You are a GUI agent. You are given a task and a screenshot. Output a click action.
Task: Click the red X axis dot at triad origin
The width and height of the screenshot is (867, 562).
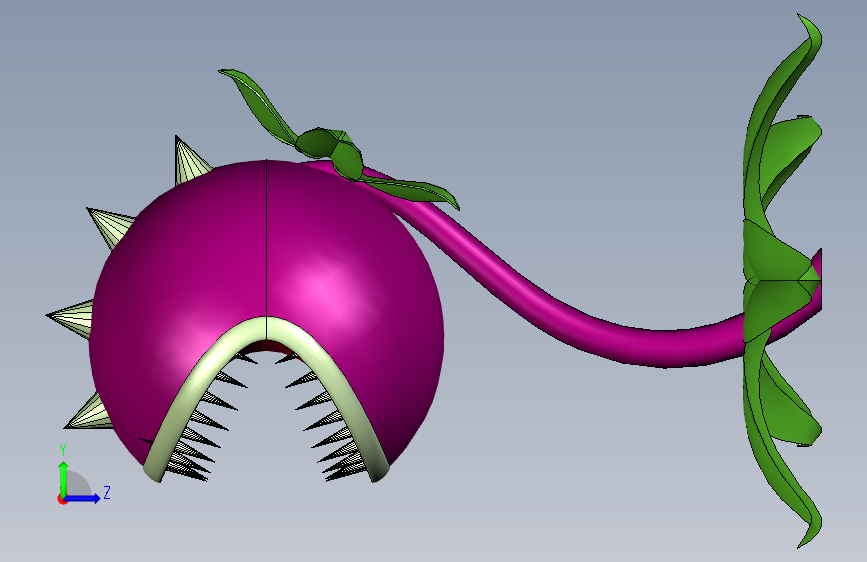click(62, 500)
